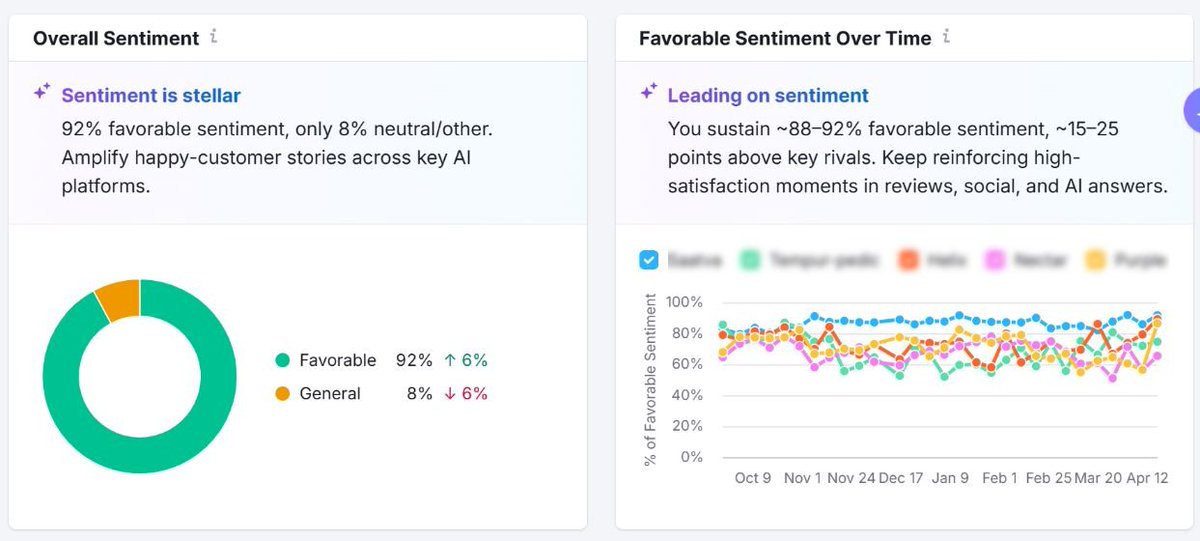Screen dimensions: 1200x541
Task: Click the red down arrow beside 6%
Action: [448, 394]
